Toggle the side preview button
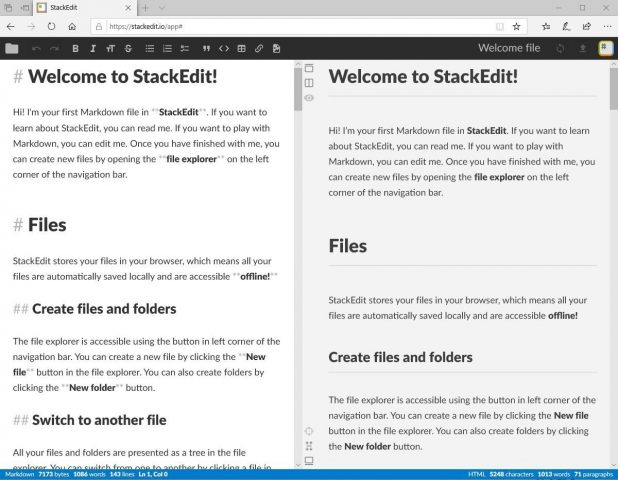The width and height of the screenshot is (618, 480). 309,83
